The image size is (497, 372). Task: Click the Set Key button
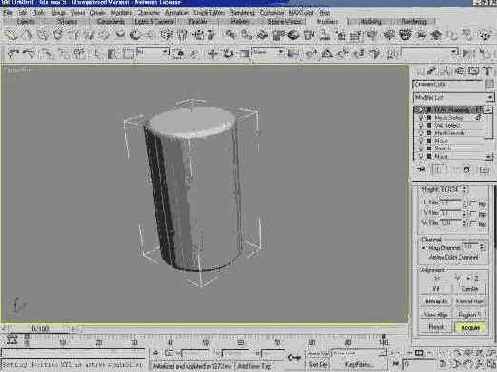coord(317,364)
